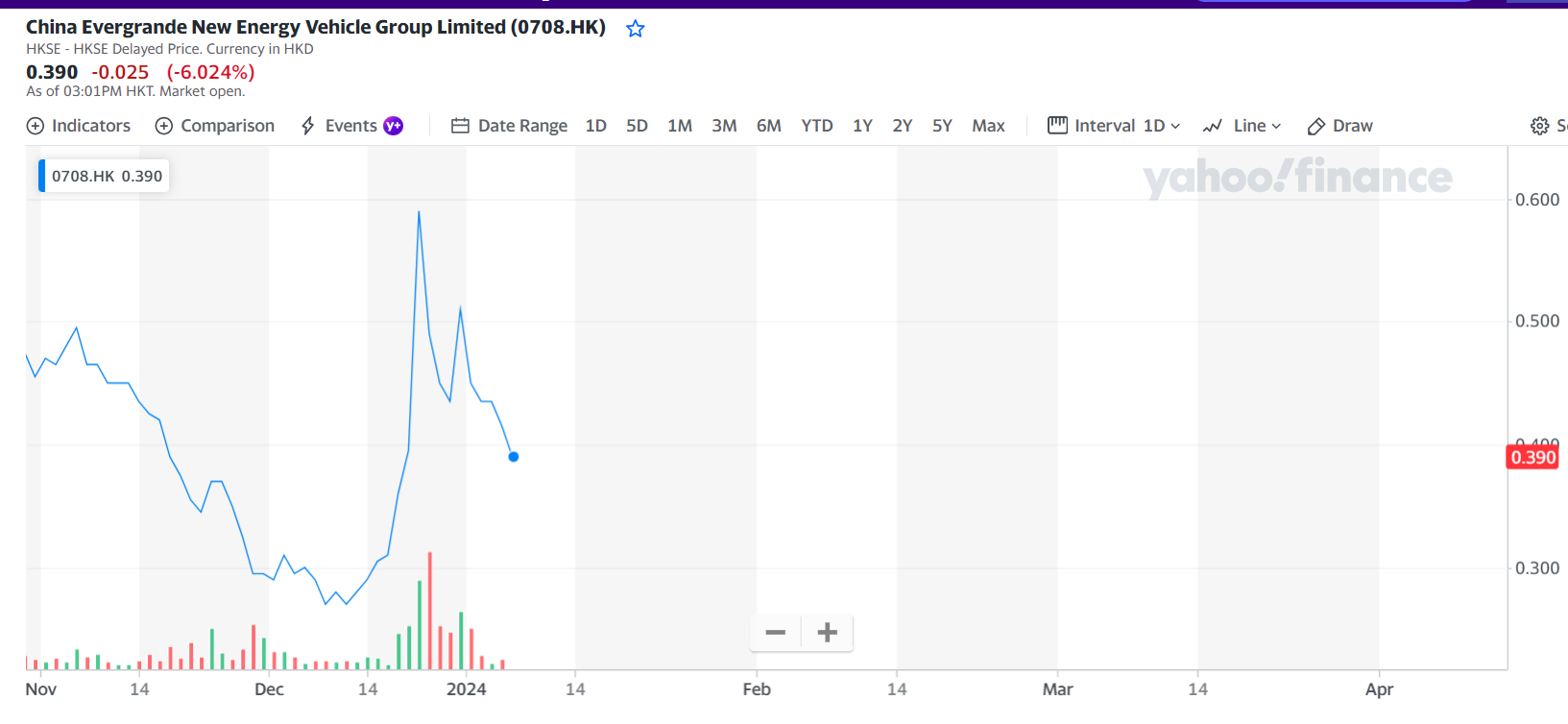This screenshot has width=1568, height=724.
Task: Select the 5D date range
Action: click(638, 126)
